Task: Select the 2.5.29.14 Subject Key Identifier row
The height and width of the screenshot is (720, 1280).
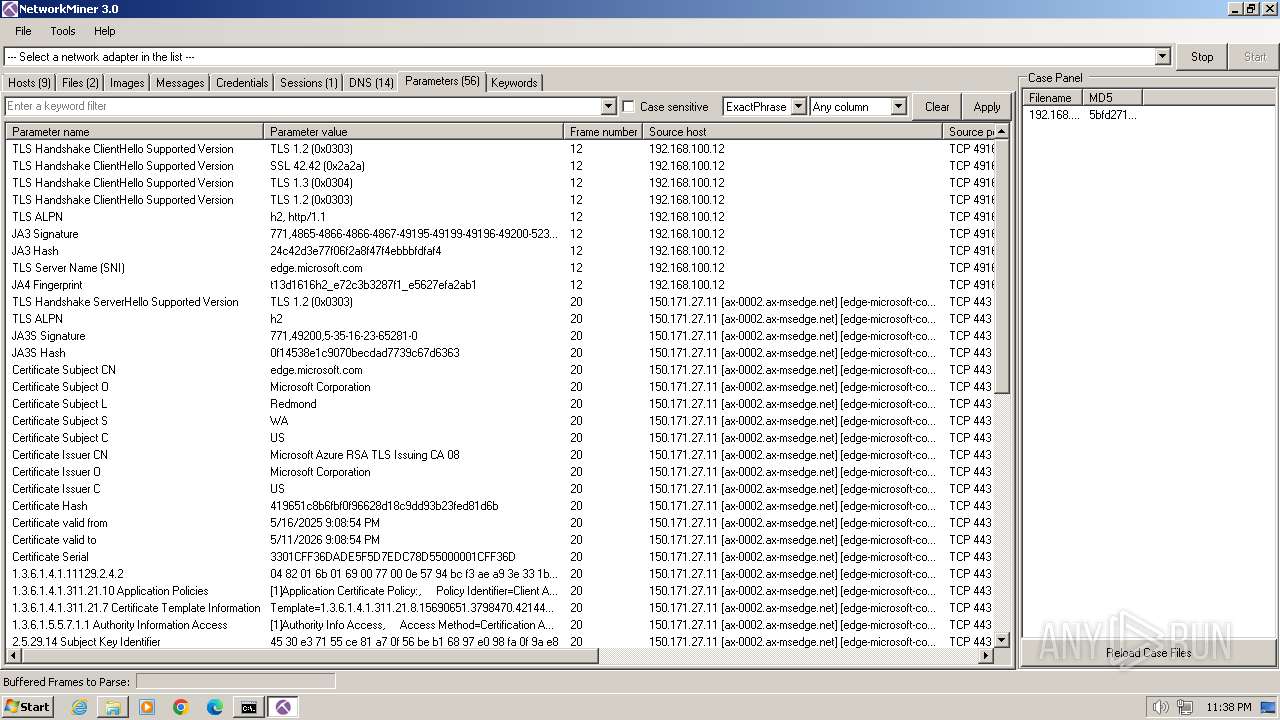Action: 500,642
